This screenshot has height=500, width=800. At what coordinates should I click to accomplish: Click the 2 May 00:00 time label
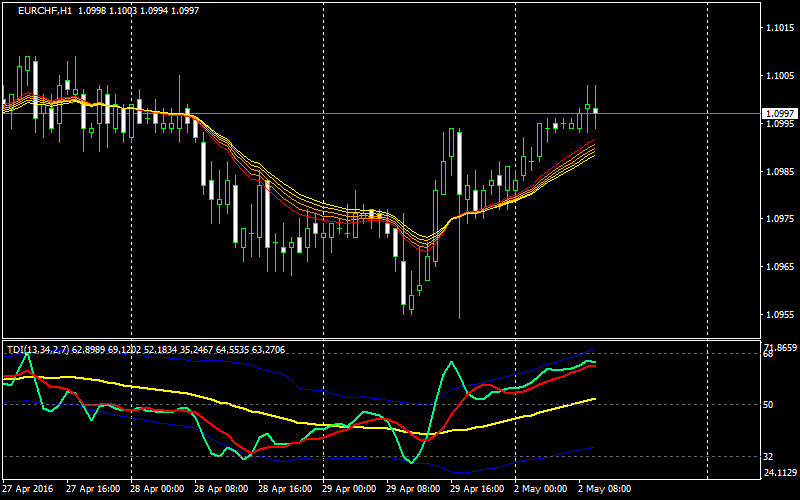pos(539,489)
